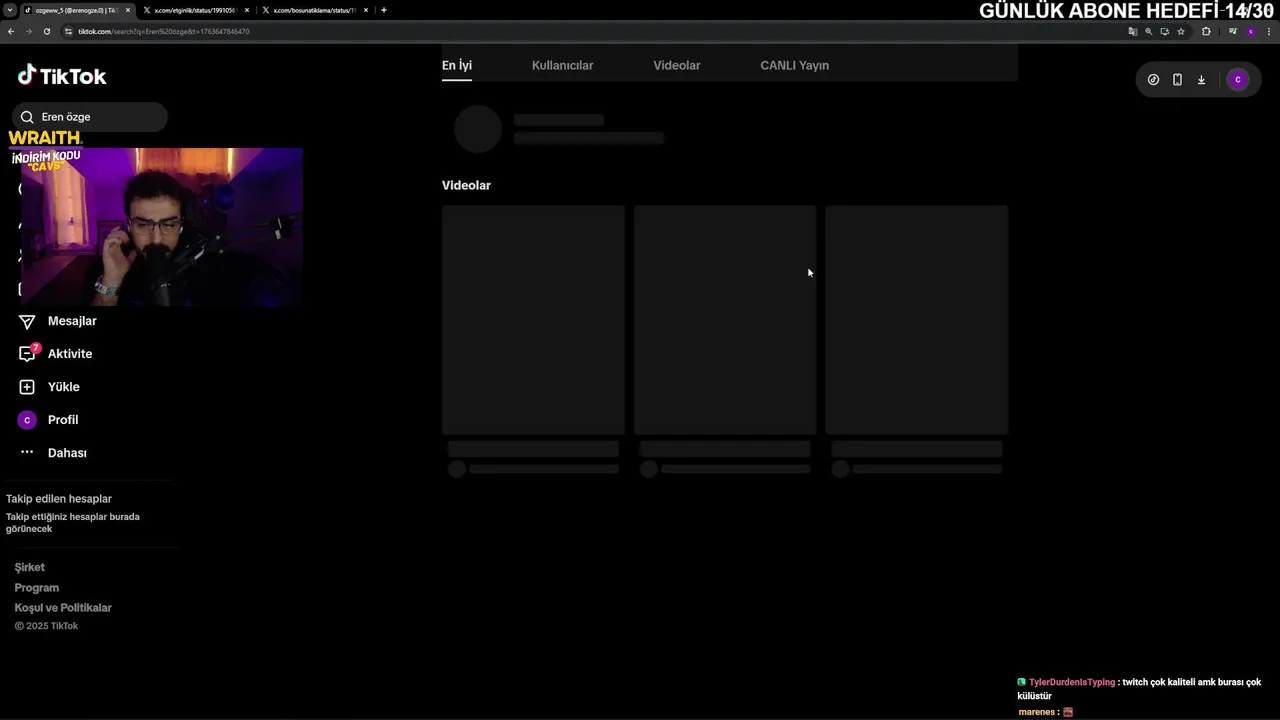Click the three-dot Dahası icon

click(27, 453)
